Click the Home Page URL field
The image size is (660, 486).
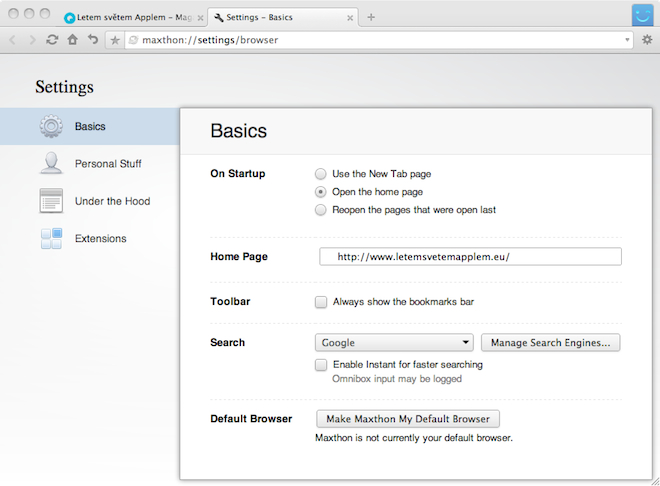pos(470,257)
